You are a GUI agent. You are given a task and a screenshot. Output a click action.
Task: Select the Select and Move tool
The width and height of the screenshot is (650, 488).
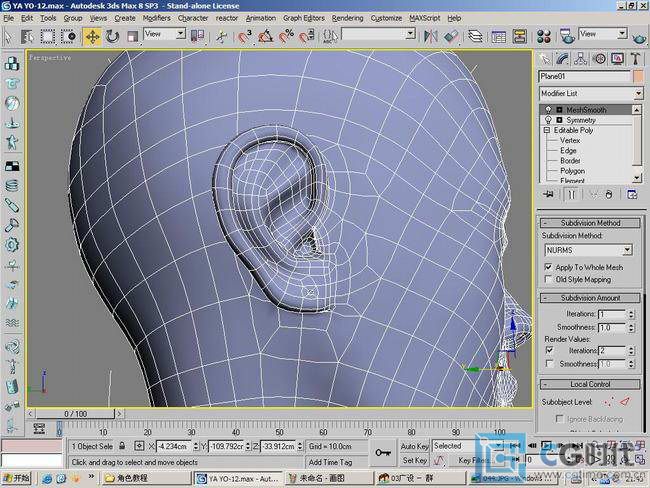(x=92, y=36)
